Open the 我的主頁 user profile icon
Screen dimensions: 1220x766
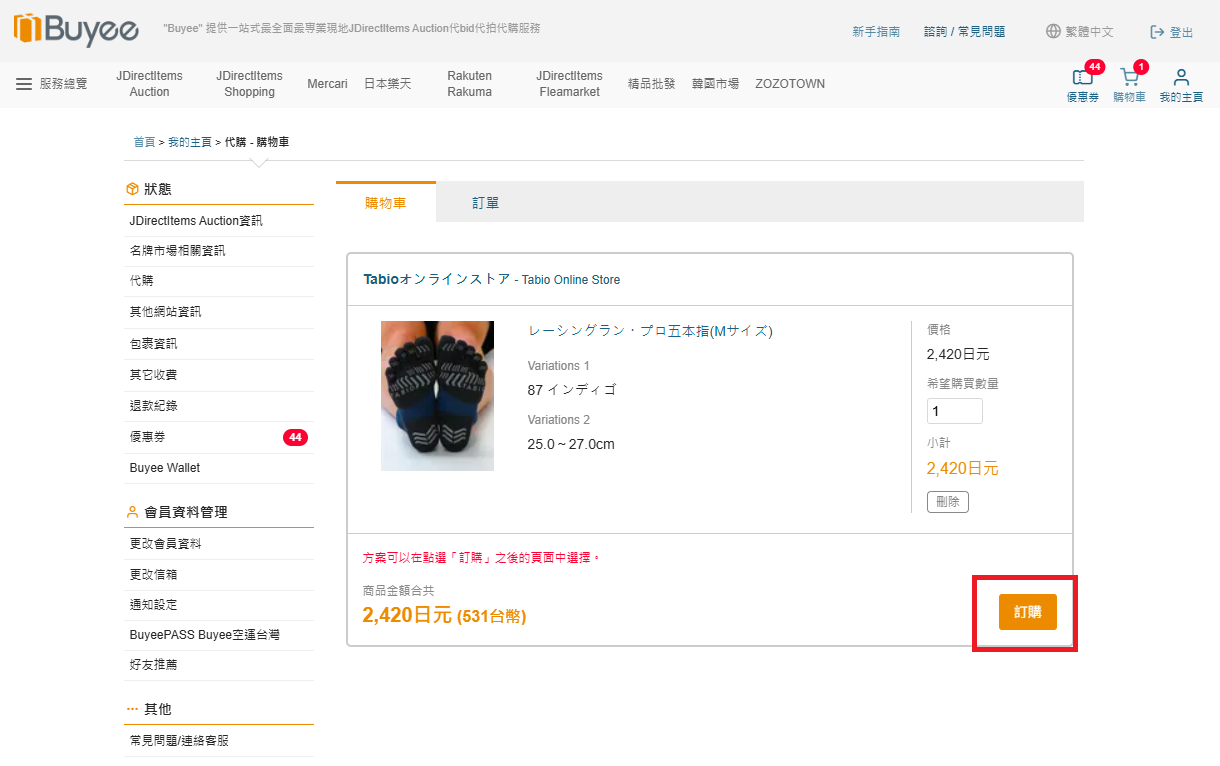pos(1181,77)
